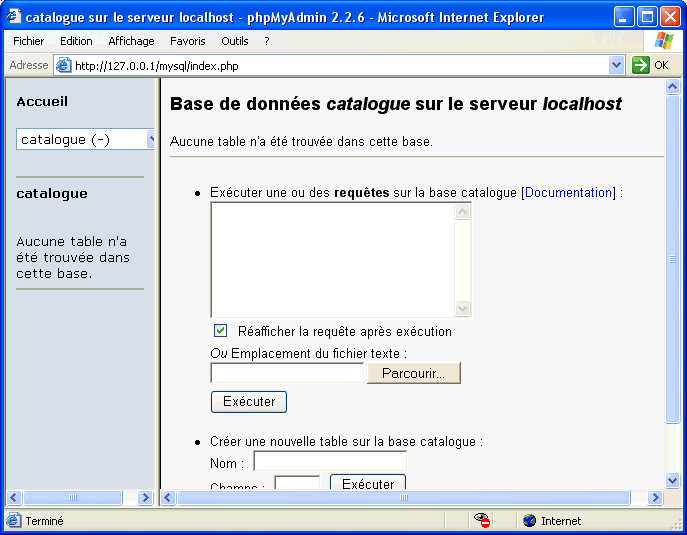This screenshot has height=535, width=687.
Task: Click inside the SQL query text area
Action: (x=333, y=259)
